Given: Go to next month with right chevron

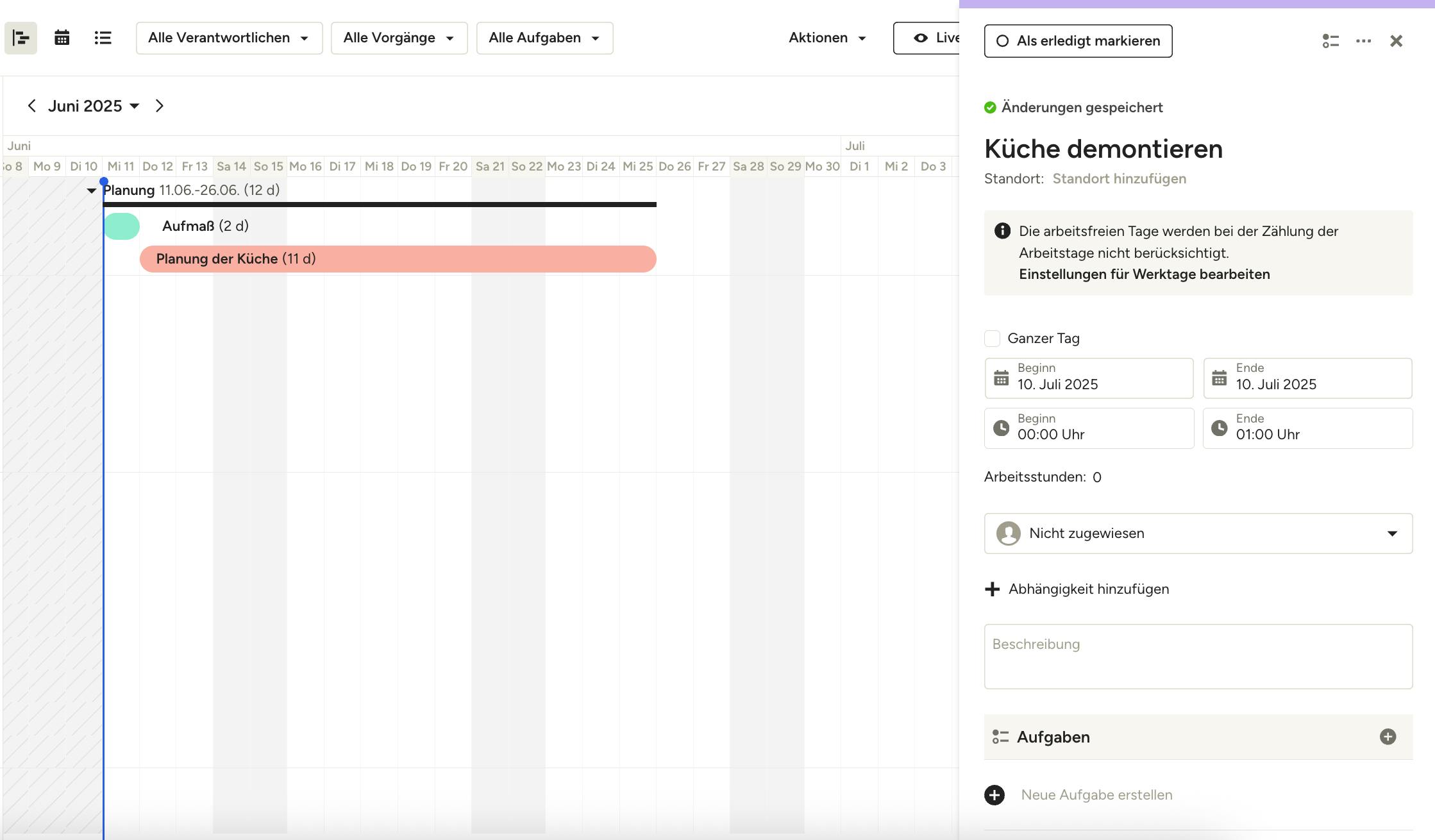Looking at the screenshot, I should 160,106.
